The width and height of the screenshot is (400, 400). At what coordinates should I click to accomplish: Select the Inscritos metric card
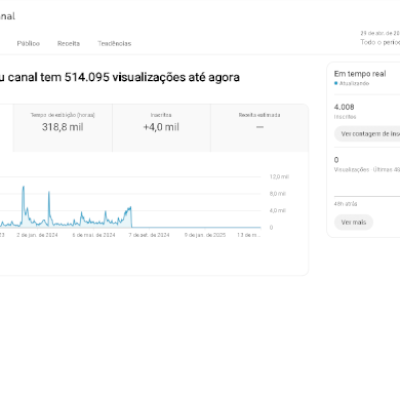click(161, 128)
